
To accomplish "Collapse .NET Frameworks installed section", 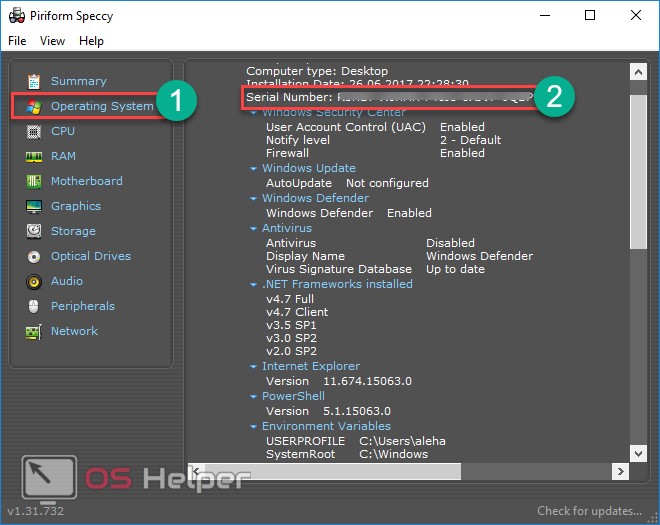I will [253, 285].
